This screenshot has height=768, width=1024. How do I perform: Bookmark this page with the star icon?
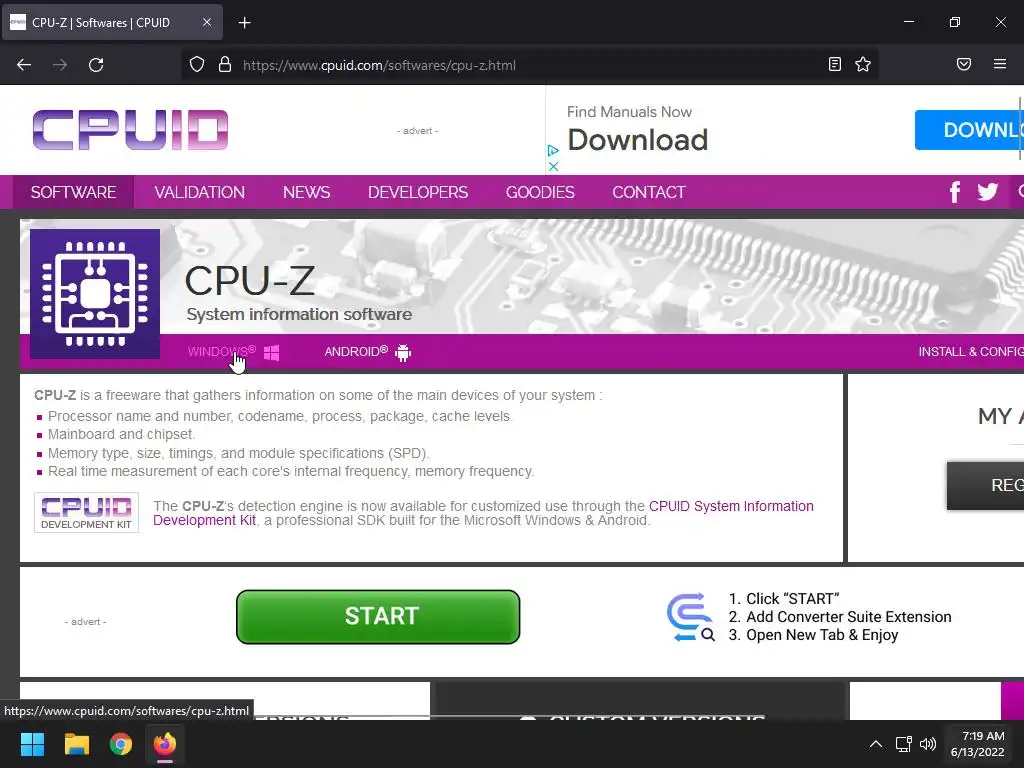click(863, 64)
